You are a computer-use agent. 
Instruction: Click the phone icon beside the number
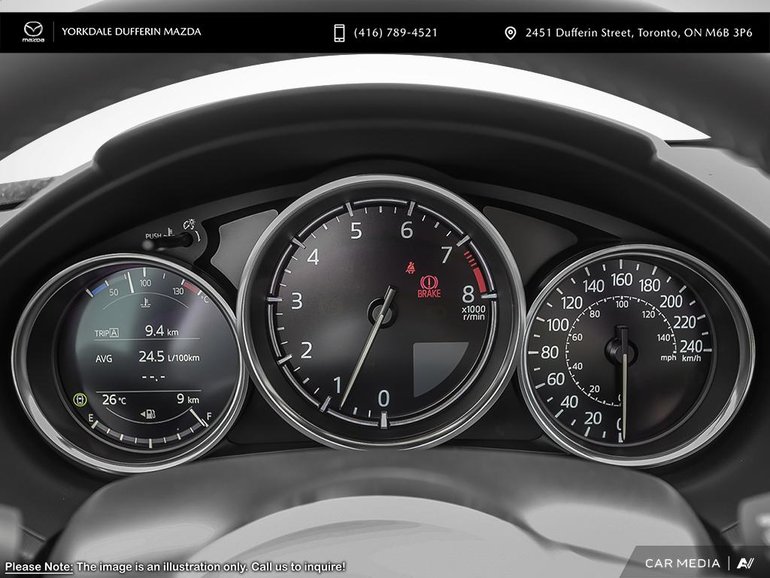(340, 33)
